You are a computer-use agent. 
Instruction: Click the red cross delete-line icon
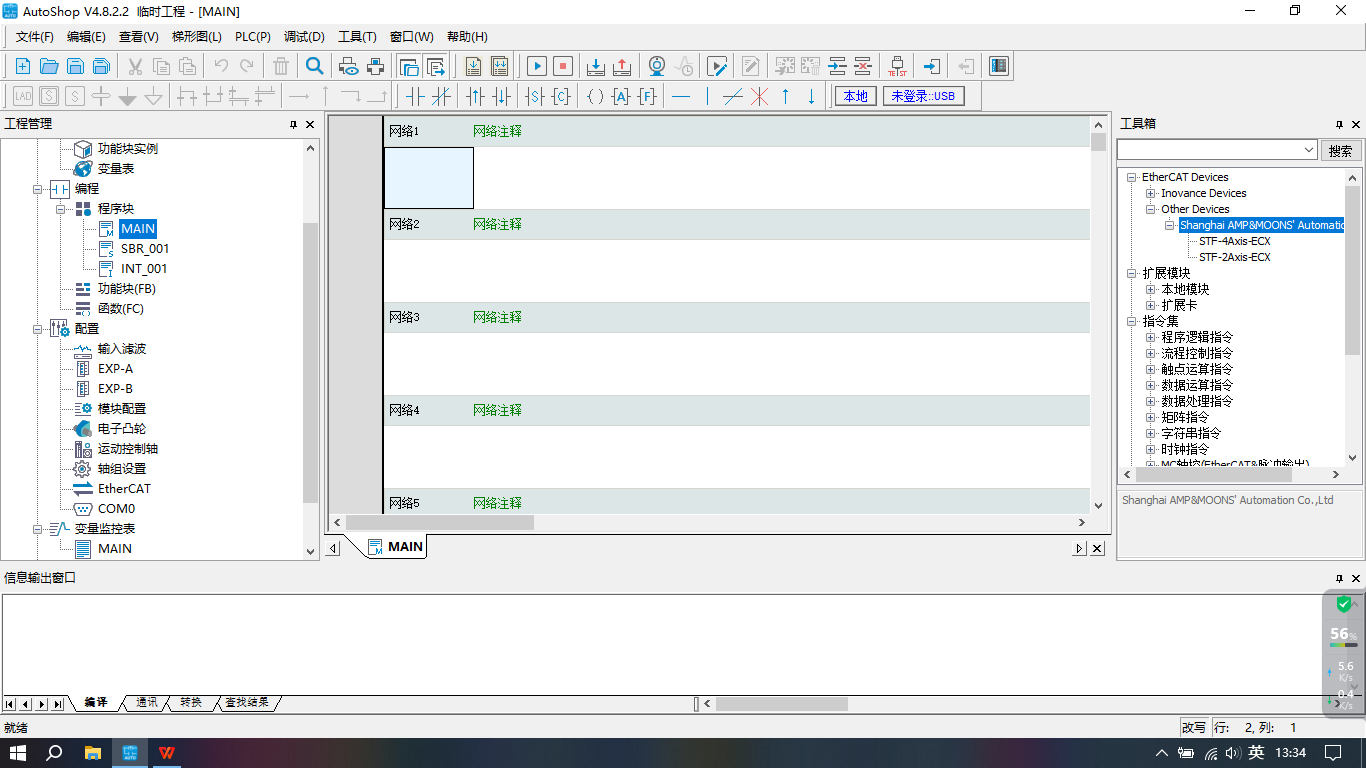[759, 96]
